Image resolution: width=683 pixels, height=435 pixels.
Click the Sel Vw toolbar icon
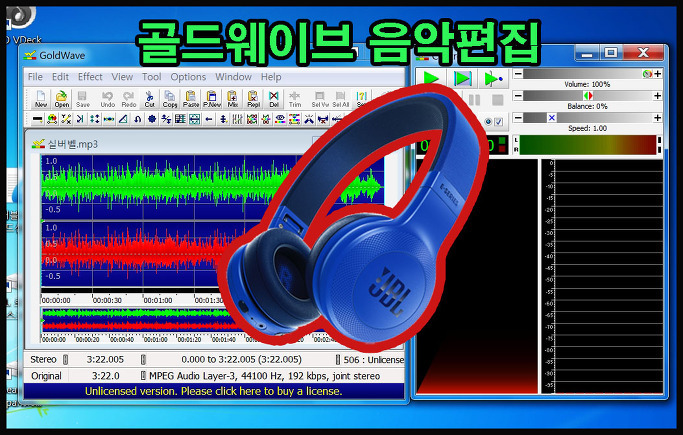(320, 99)
